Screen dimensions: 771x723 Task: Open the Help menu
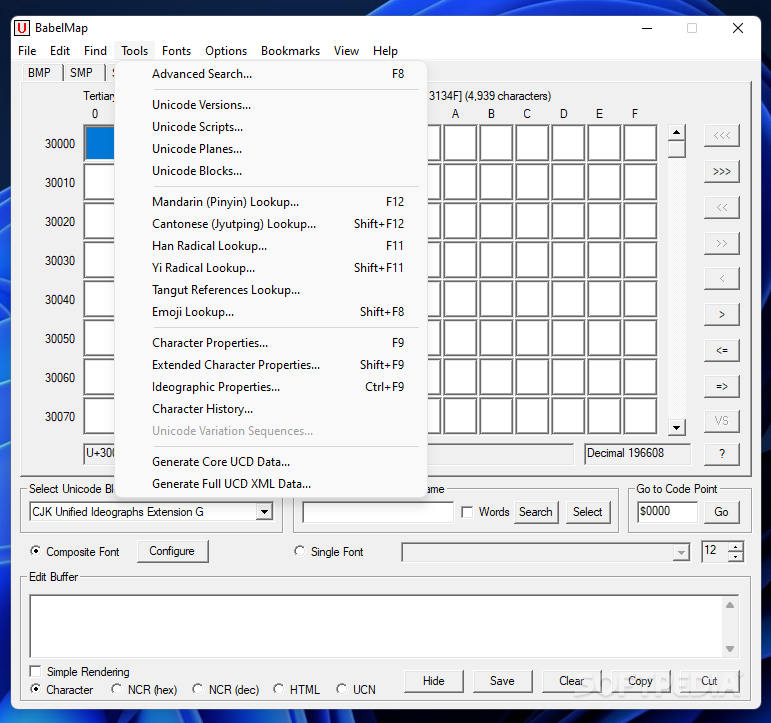pos(386,51)
